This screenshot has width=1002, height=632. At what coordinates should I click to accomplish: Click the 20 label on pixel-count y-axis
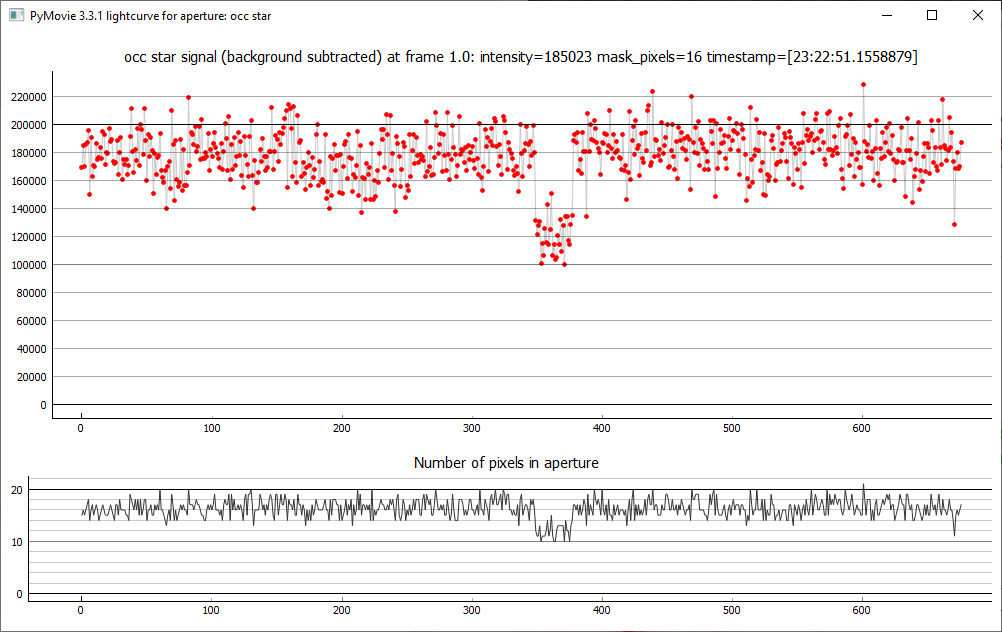coord(16,490)
